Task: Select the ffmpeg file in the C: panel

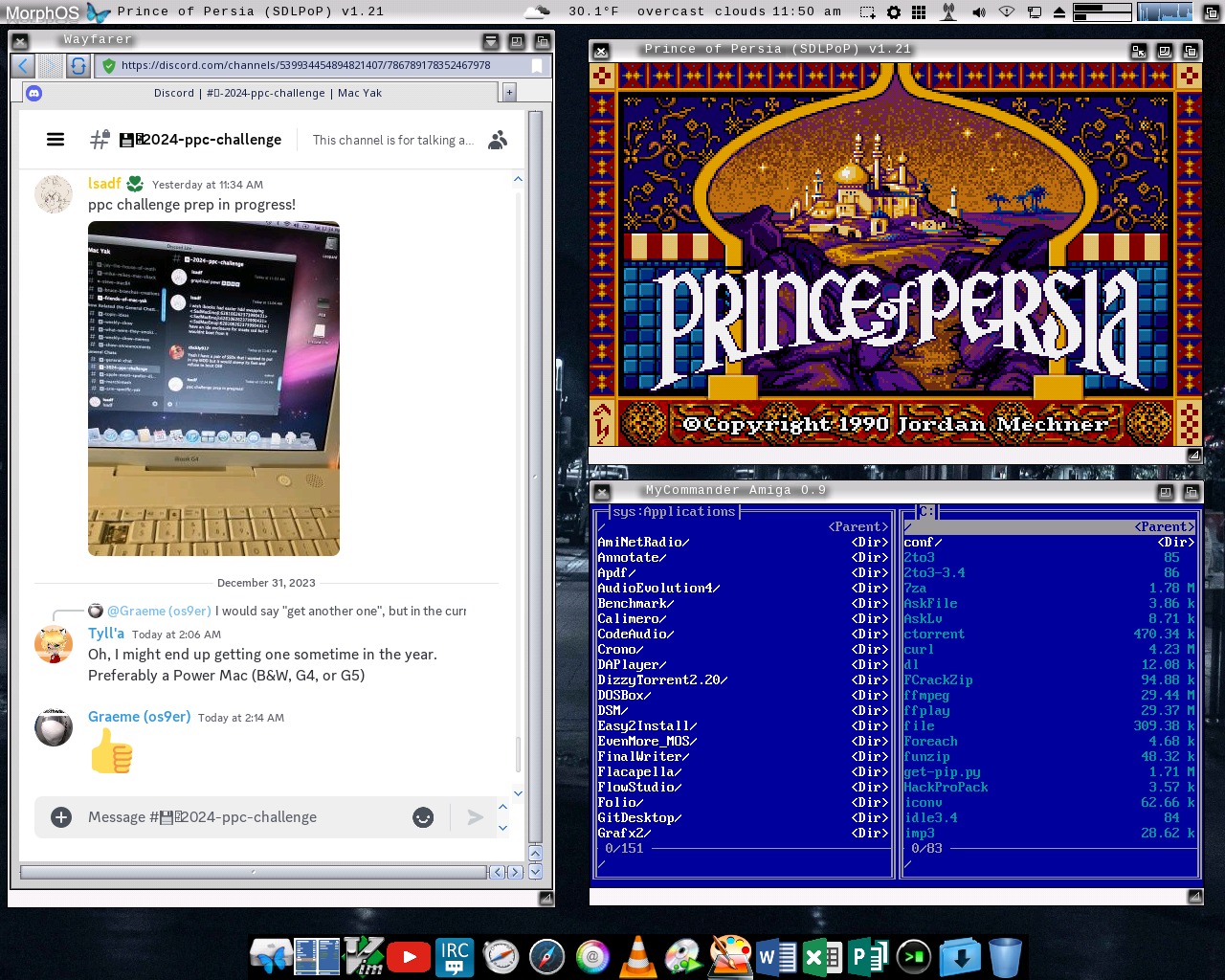Action: point(1050,695)
